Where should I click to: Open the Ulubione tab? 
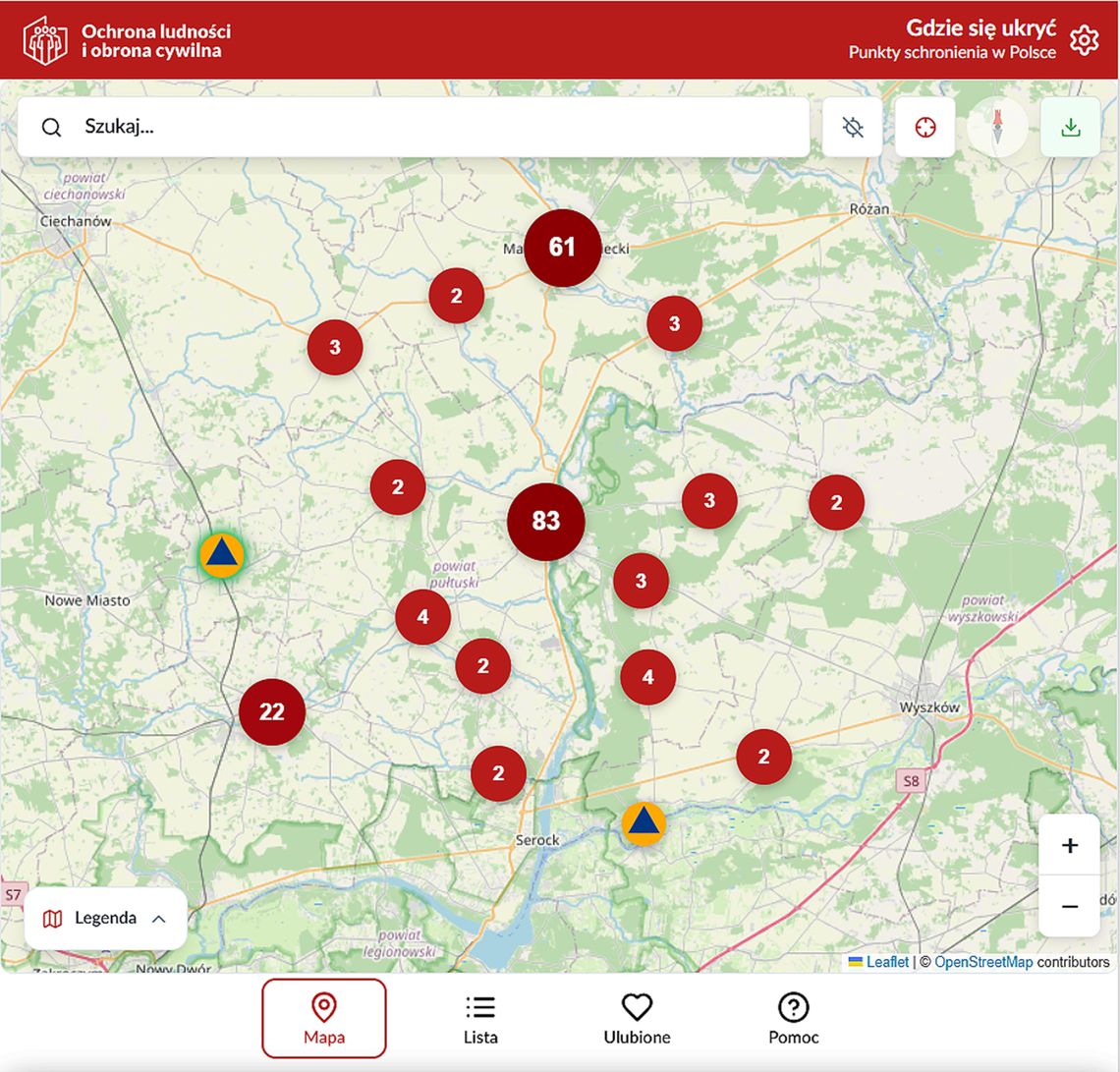[637, 1019]
